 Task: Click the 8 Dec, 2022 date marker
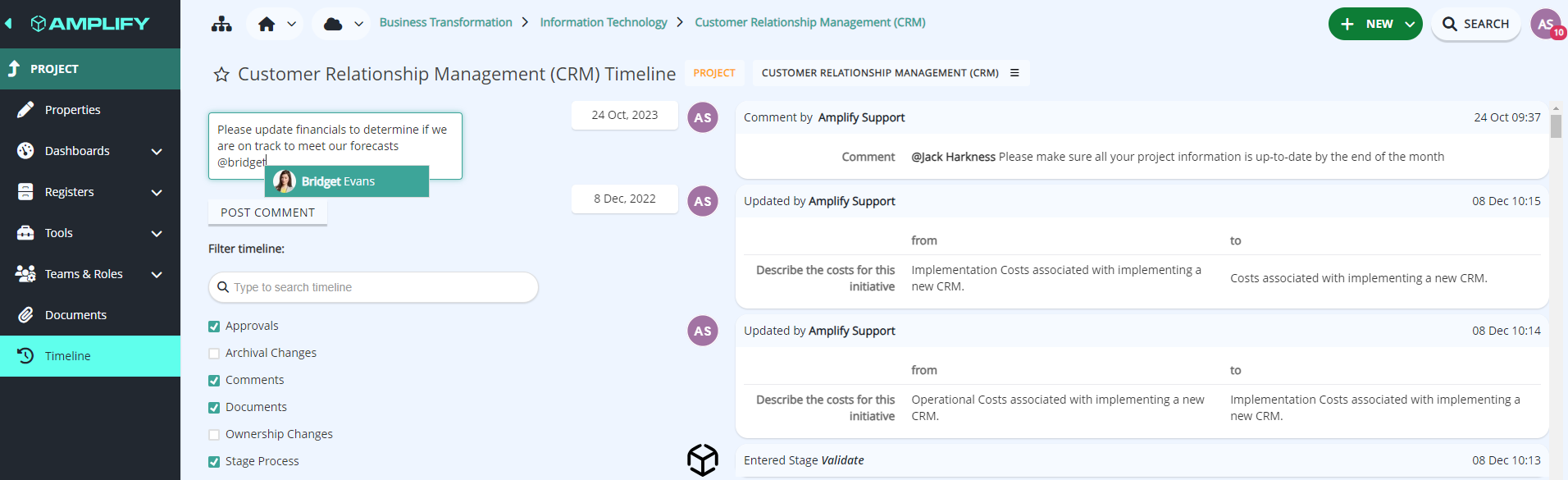(625, 199)
